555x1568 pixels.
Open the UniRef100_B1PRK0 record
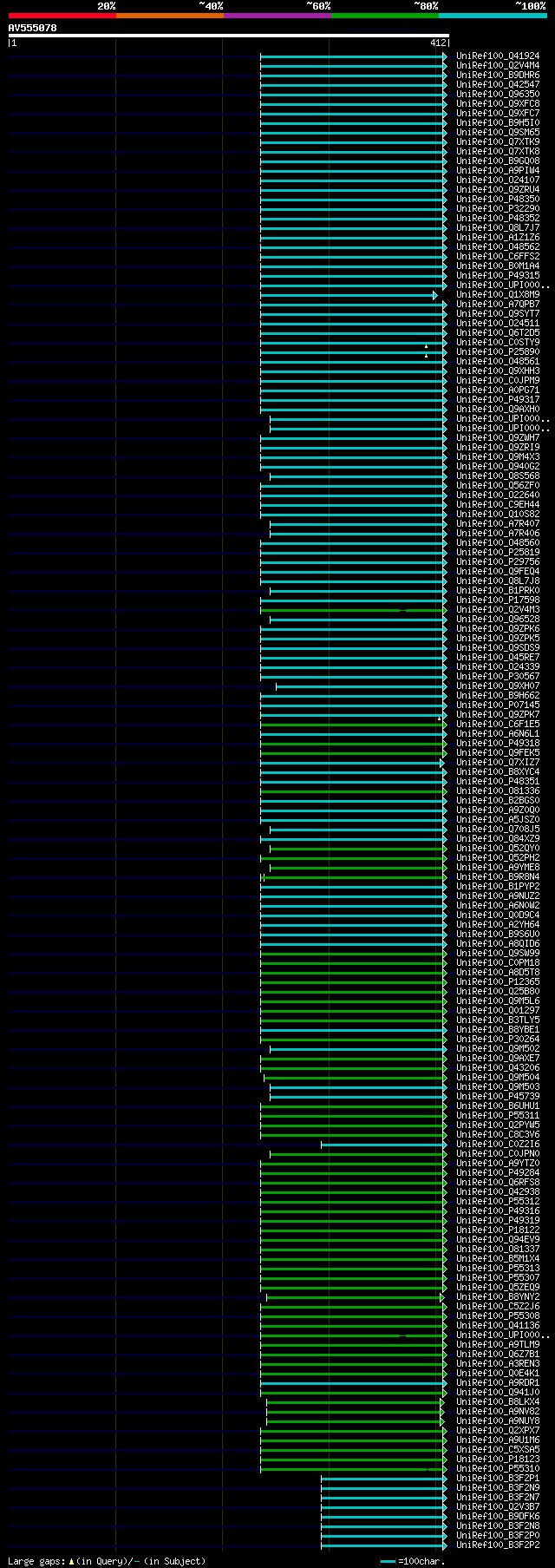(x=498, y=591)
